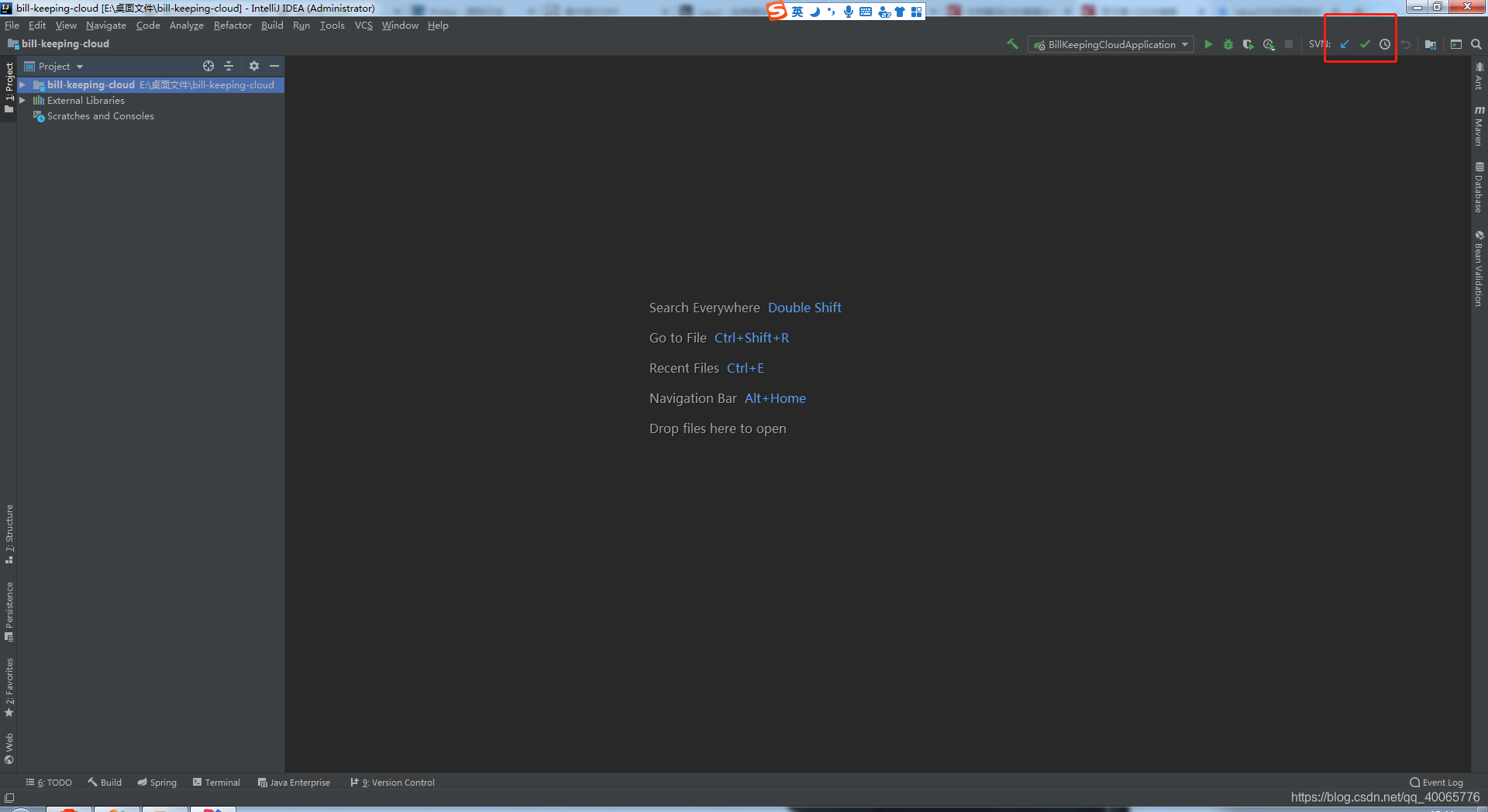The image size is (1488, 812).
Task: Show SVN history with the clock icon
Action: (1385, 44)
